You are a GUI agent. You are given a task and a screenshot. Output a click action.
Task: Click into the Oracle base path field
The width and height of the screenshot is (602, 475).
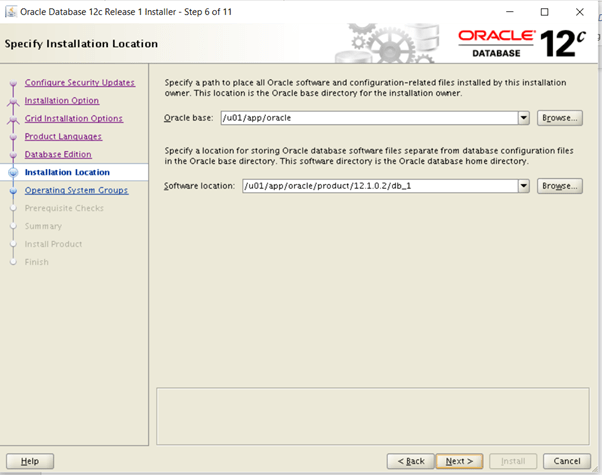pos(380,118)
